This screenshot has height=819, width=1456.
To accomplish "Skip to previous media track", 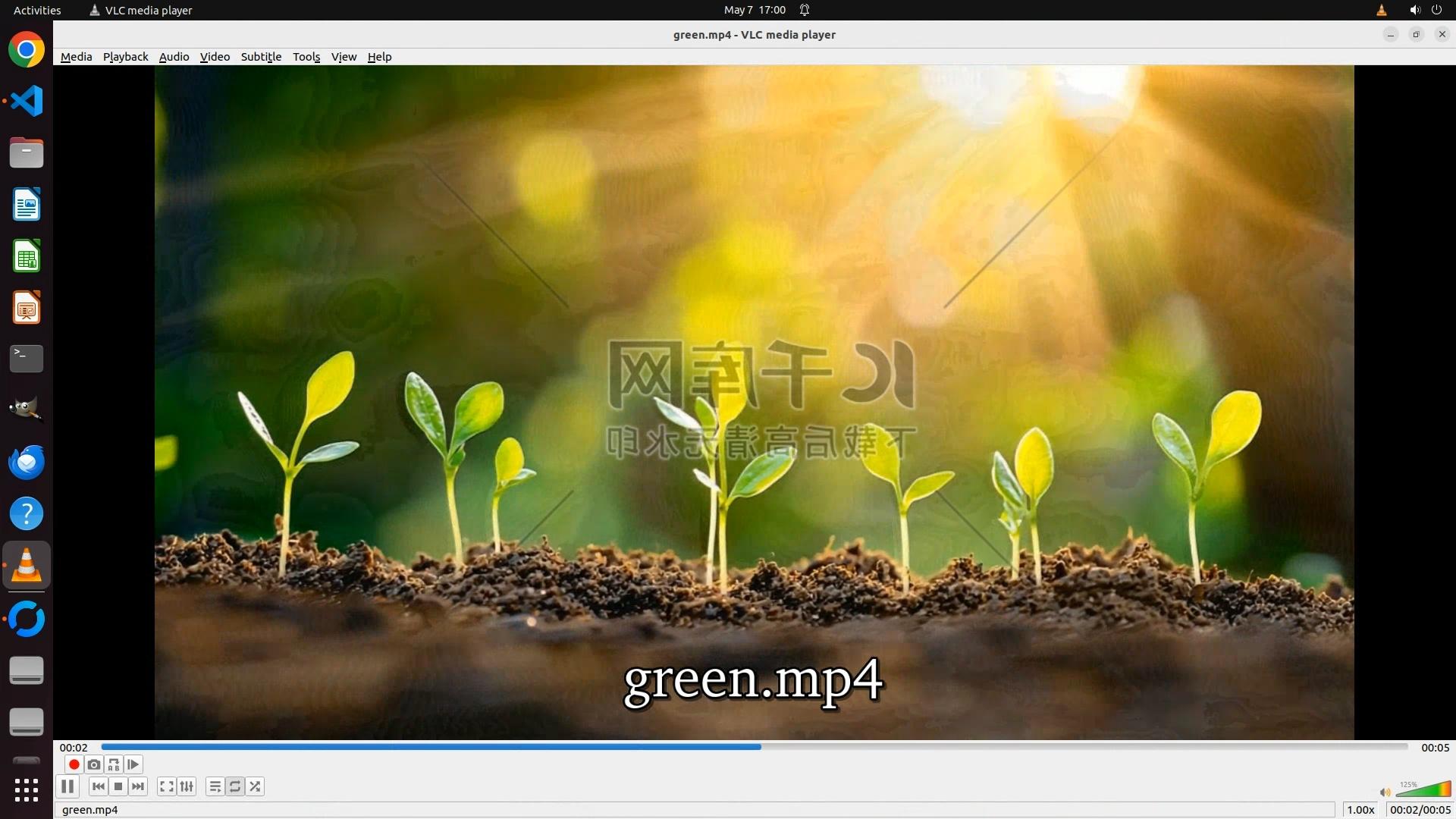I will tap(98, 786).
